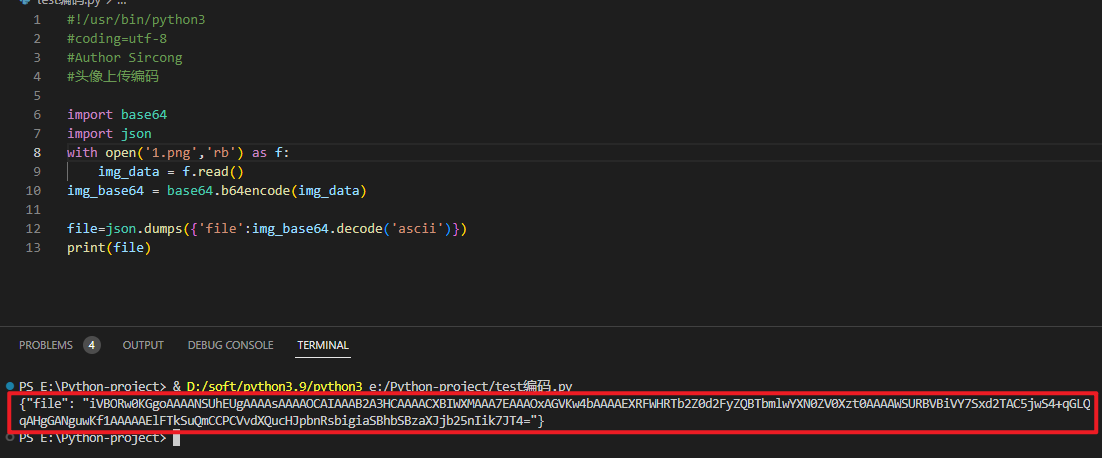Open the e:/Python-project/test编码.py path link in terminal
Image resolution: width=1102 pixels, height=458 pixels.
tap(470, 386)
